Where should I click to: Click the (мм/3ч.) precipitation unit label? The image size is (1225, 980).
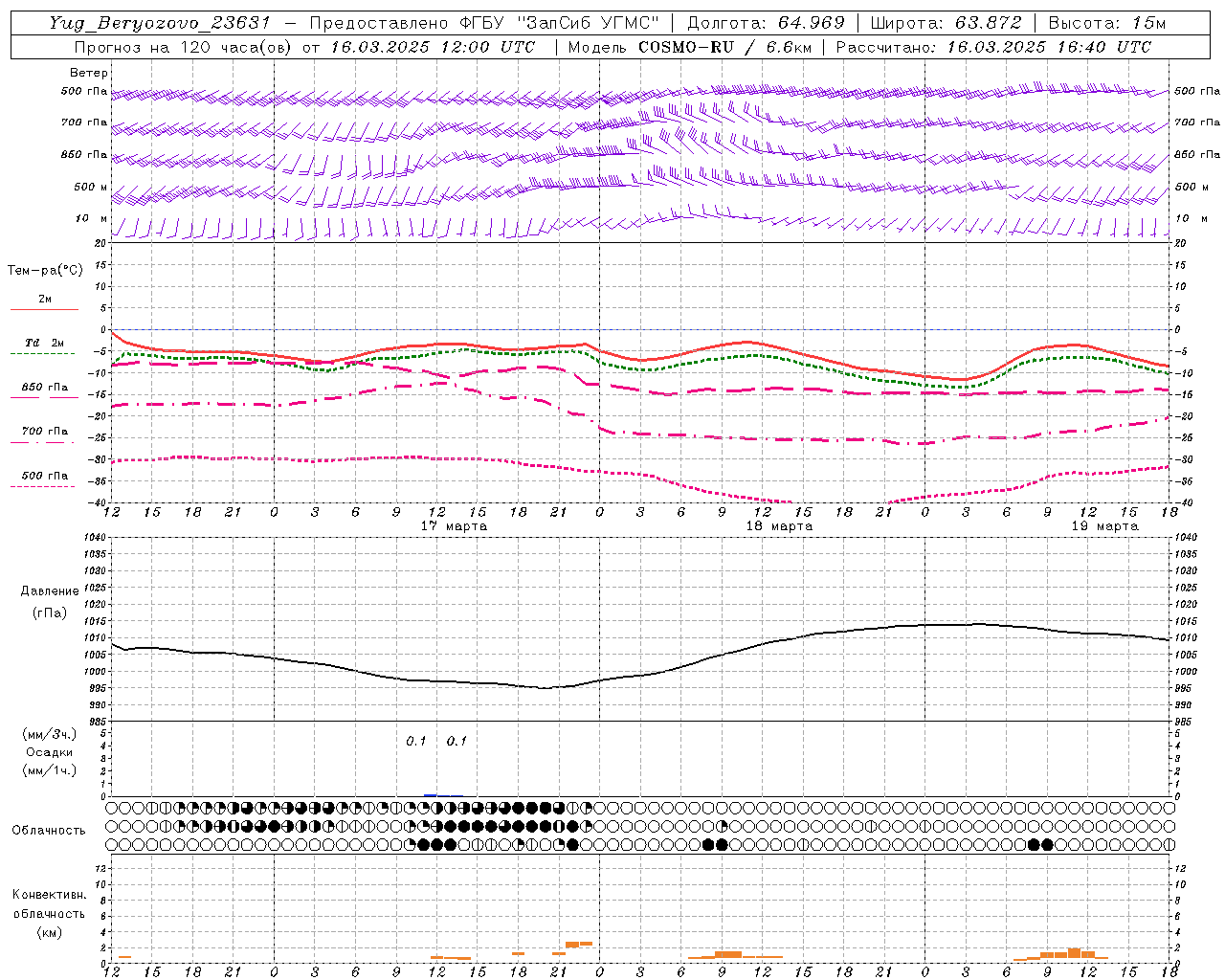coord(50,734)
